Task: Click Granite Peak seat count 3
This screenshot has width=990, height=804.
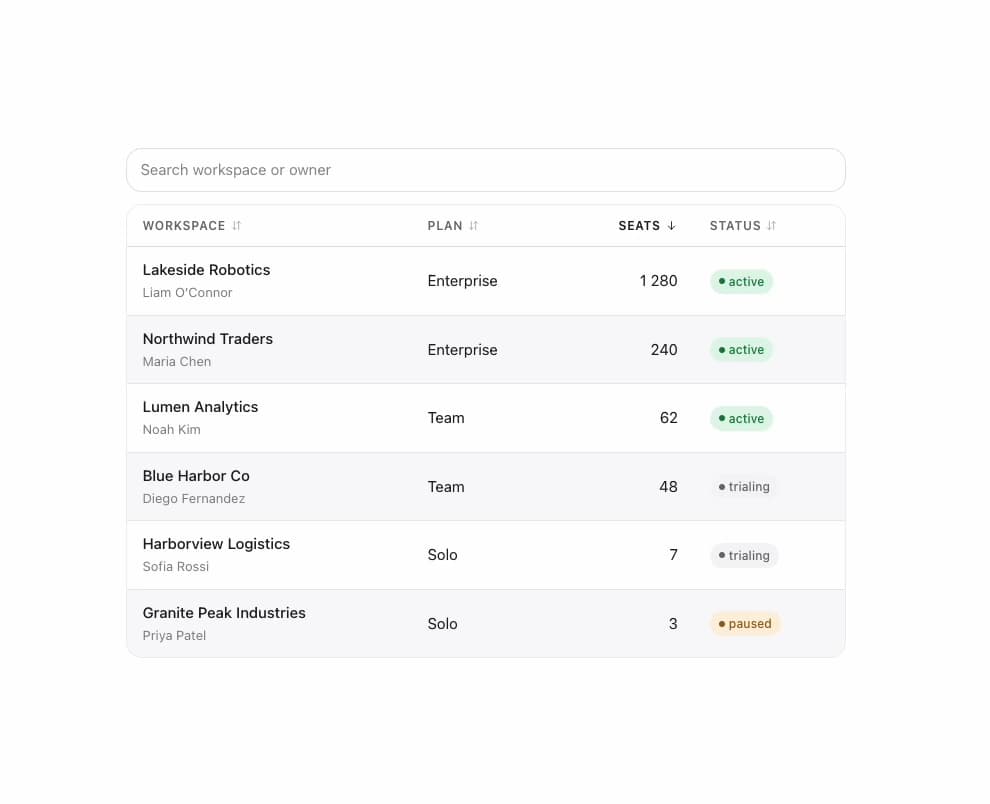Action: [x=673, y=623]
